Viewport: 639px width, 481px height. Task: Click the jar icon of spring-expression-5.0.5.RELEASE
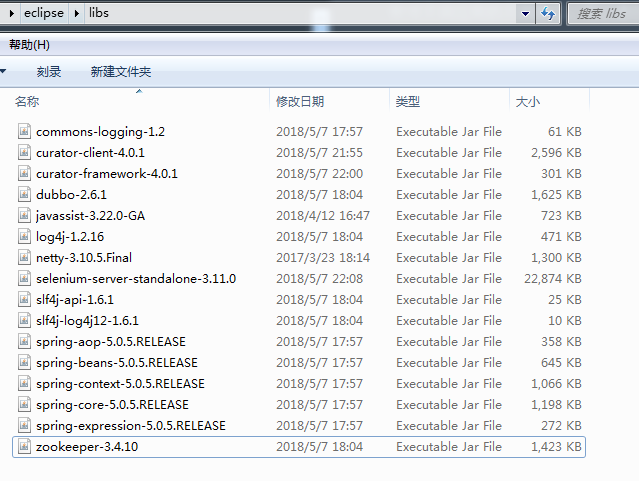24,426
